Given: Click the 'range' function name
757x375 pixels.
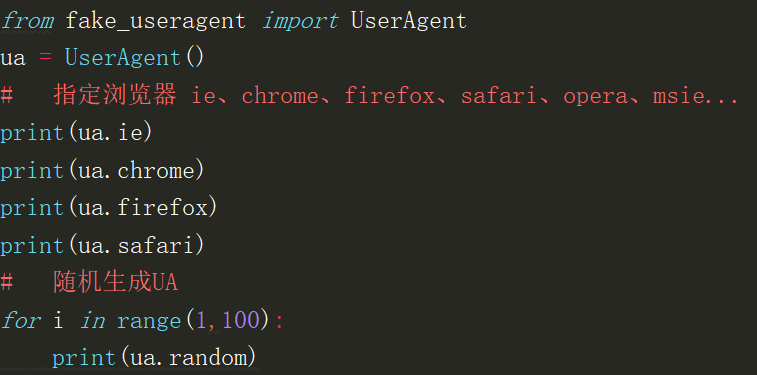Looking at the screenshot, I should tap(149, 321).
